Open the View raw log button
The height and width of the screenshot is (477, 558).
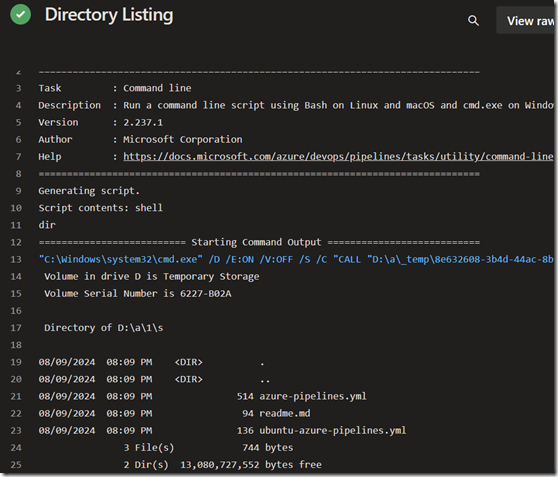click(x=526, y=21)
